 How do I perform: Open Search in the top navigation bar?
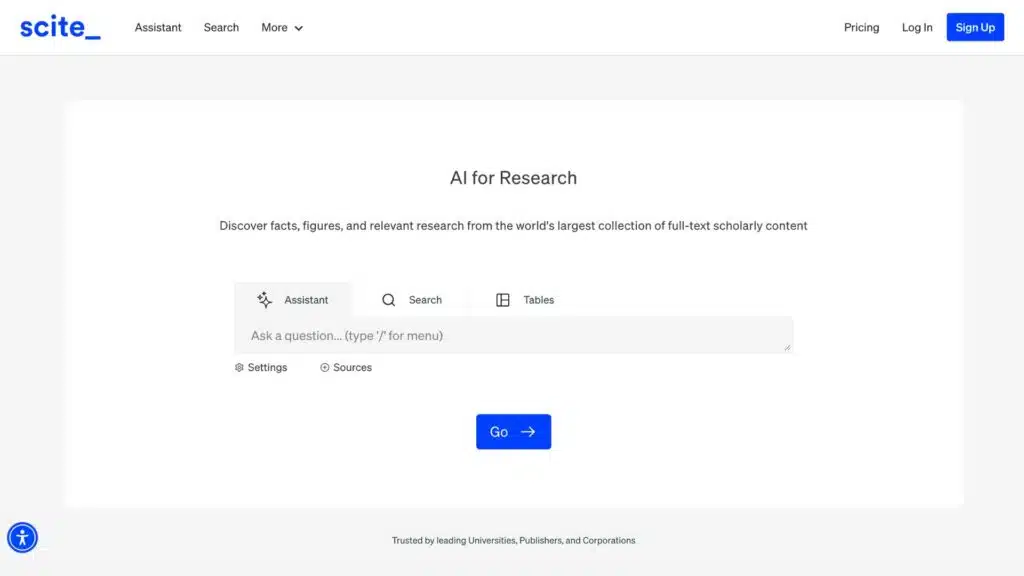pyautogui.click(x=221, y=28)
